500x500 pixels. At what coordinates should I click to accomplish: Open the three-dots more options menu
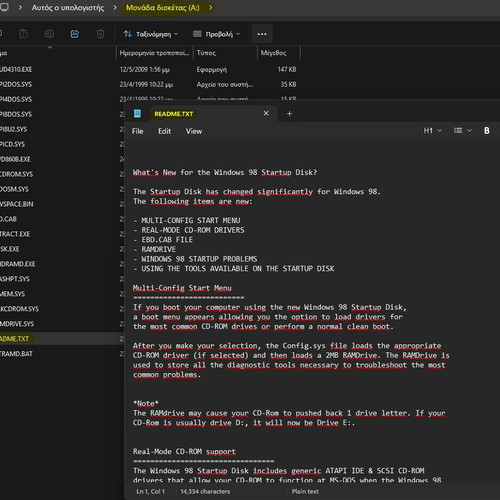click(x=262, y=34)
